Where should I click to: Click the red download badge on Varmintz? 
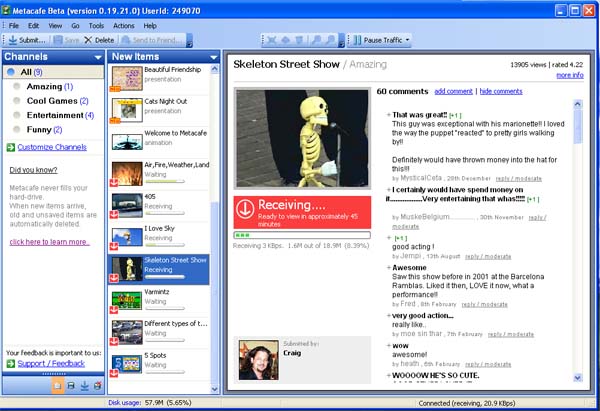114,310
